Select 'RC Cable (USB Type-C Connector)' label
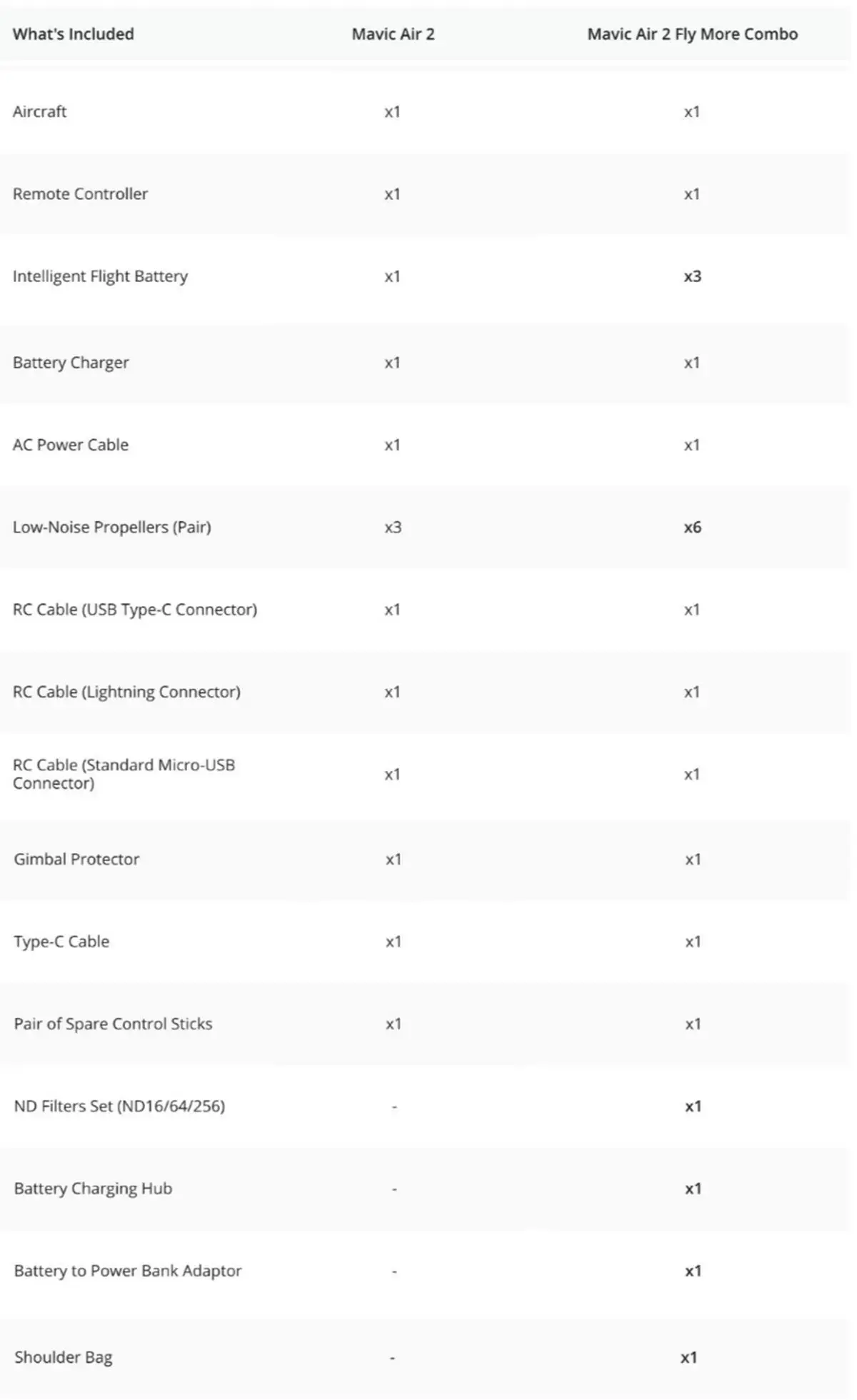The width and height of the screenshot is (857, 1400). click(x=135, y=610)
